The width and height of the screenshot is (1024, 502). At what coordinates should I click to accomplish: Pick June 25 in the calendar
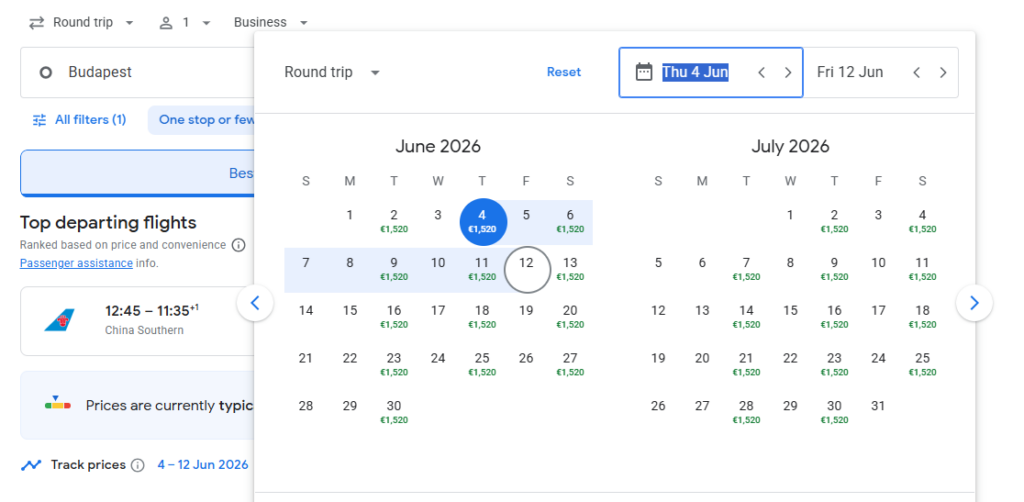coord(482,364)
